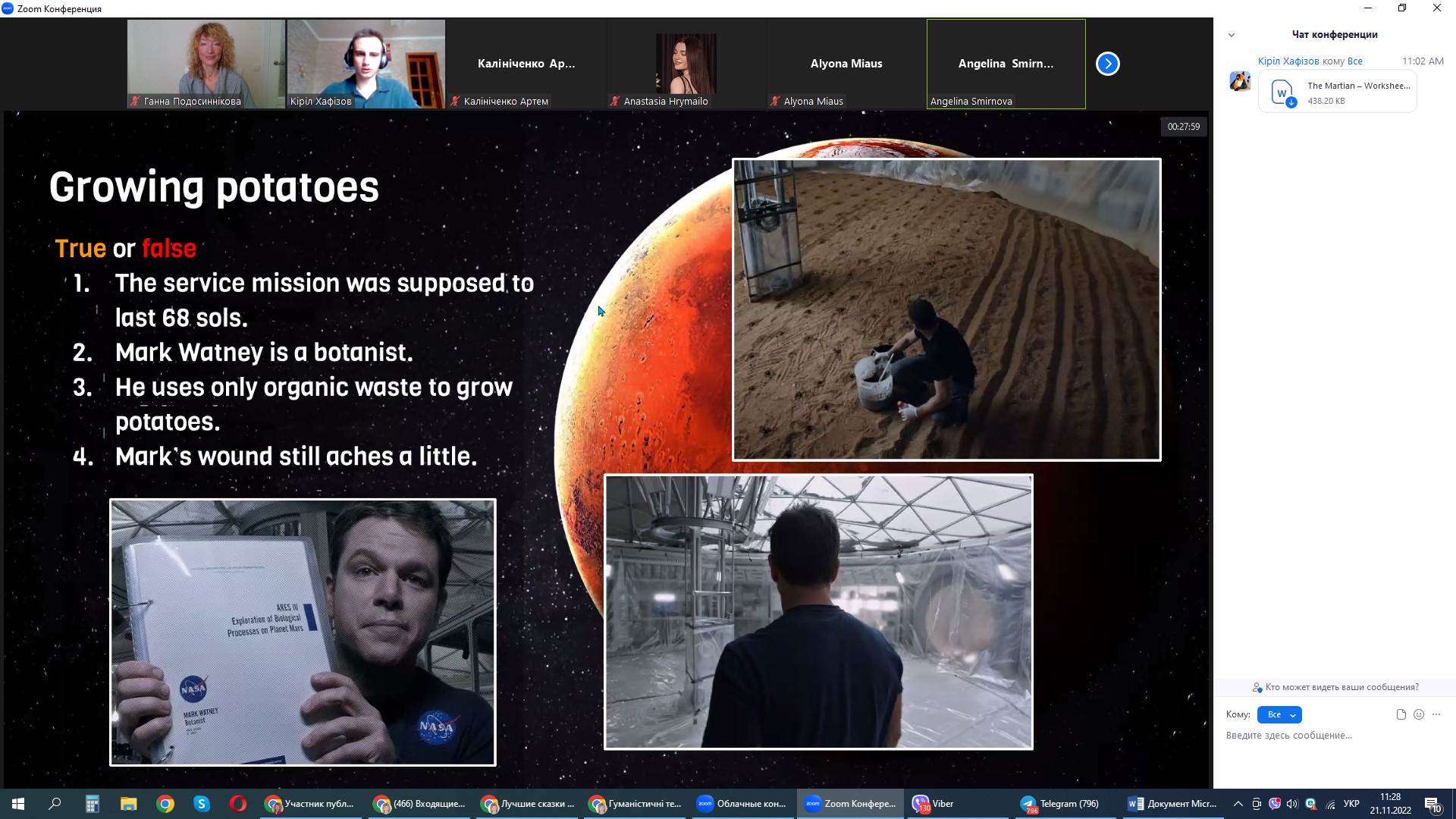
Task: Open the emoji picker in chat
Action: (1419, 714)
